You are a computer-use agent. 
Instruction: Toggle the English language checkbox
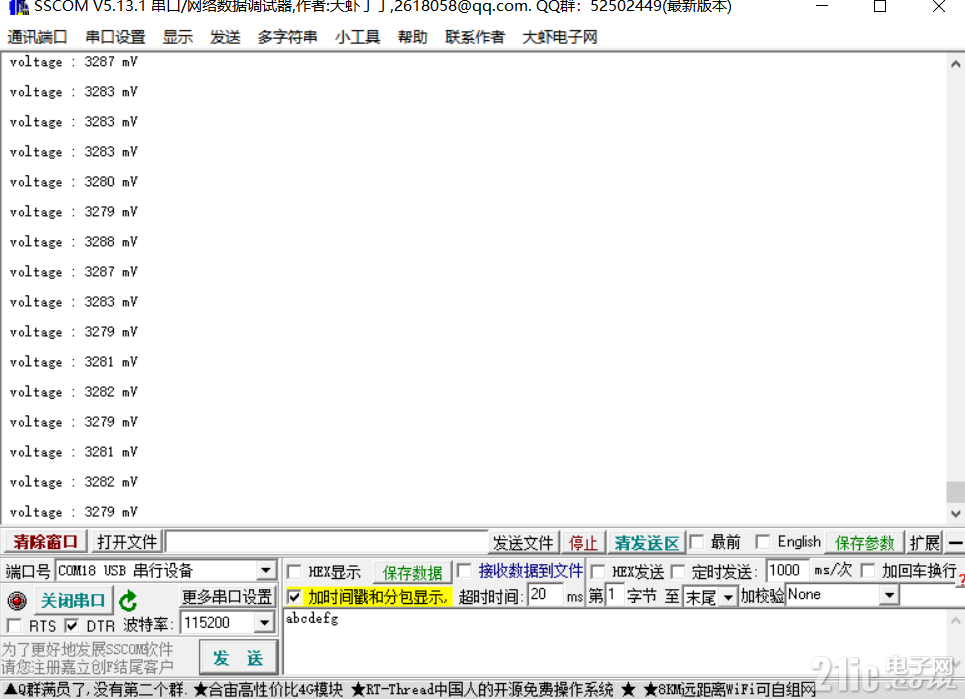coord(763,541)
